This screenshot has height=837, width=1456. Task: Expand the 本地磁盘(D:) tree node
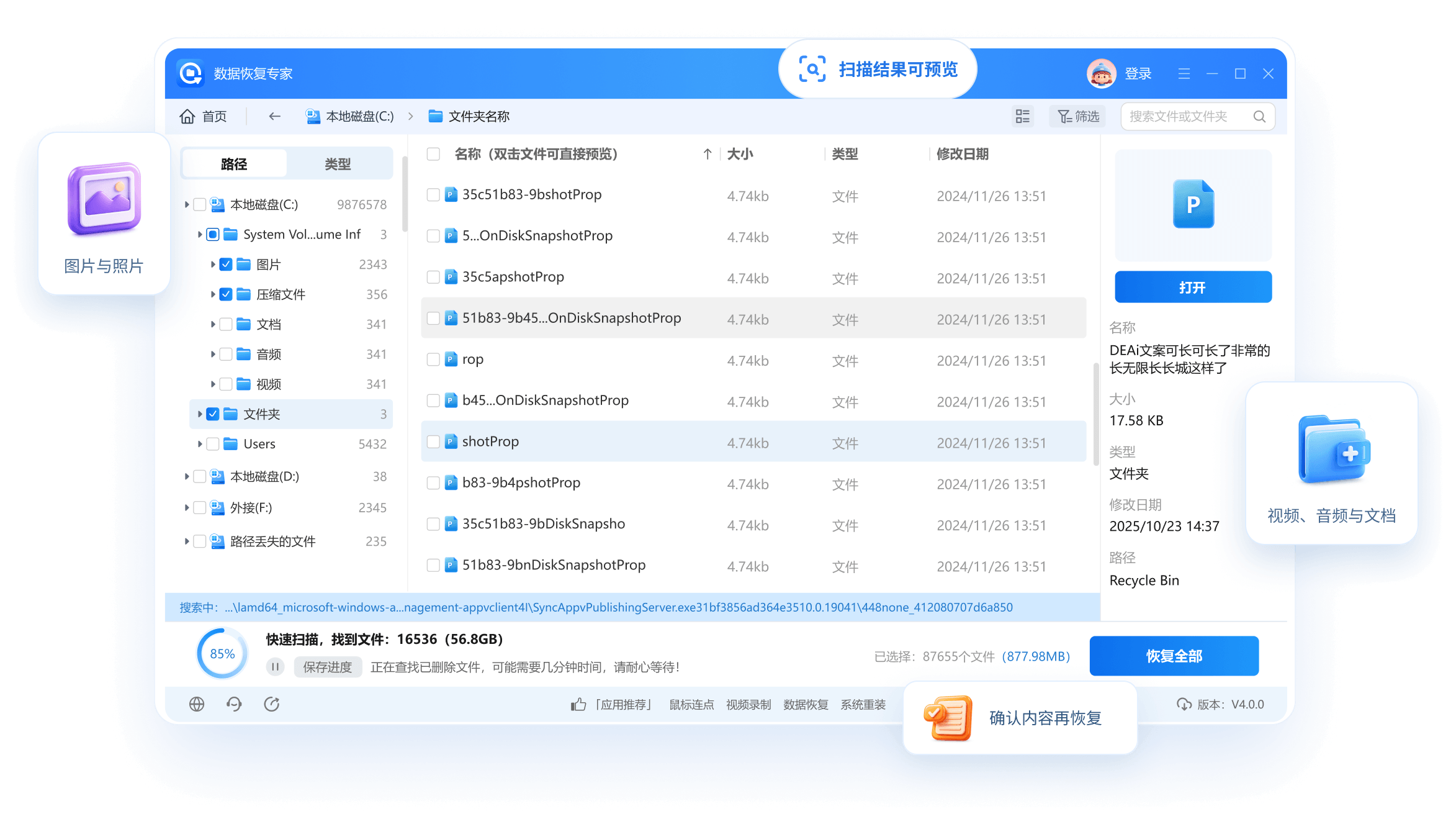[x=187, y=476]
